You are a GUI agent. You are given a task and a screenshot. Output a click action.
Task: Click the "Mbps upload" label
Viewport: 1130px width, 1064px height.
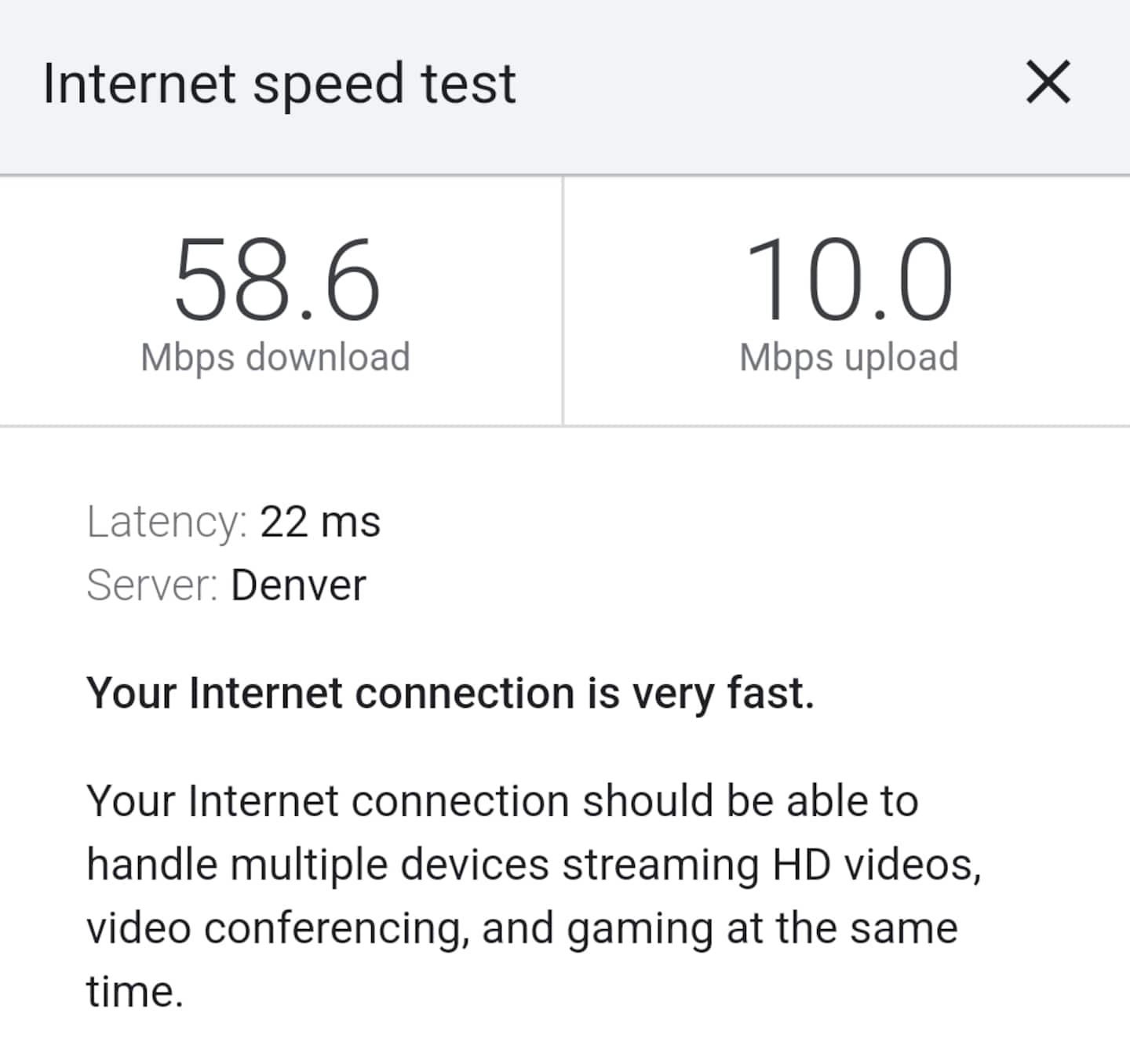pyautogui.click(x=848, y=358)
